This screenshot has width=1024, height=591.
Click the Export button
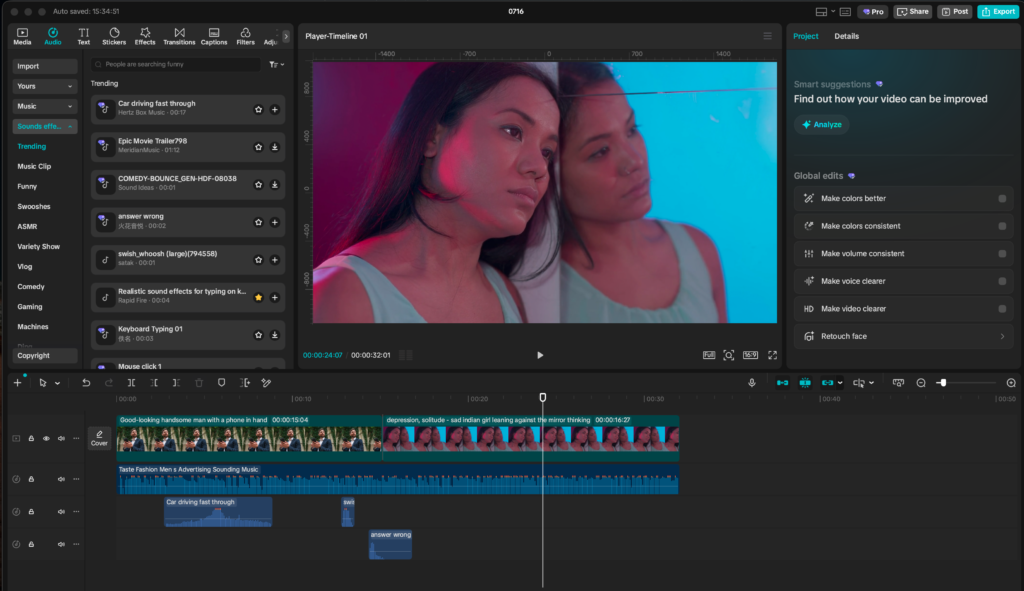coord(998,12)
